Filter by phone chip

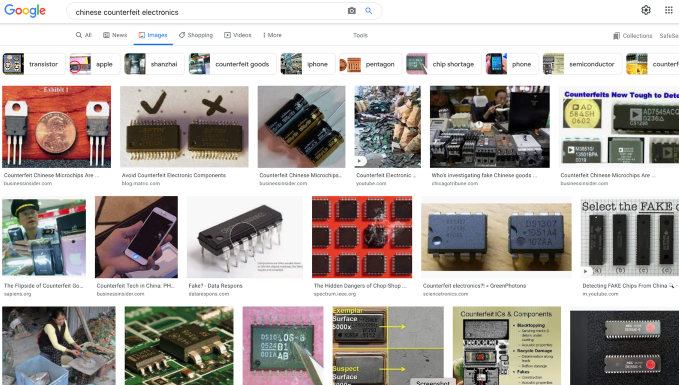tap(512, 64)
